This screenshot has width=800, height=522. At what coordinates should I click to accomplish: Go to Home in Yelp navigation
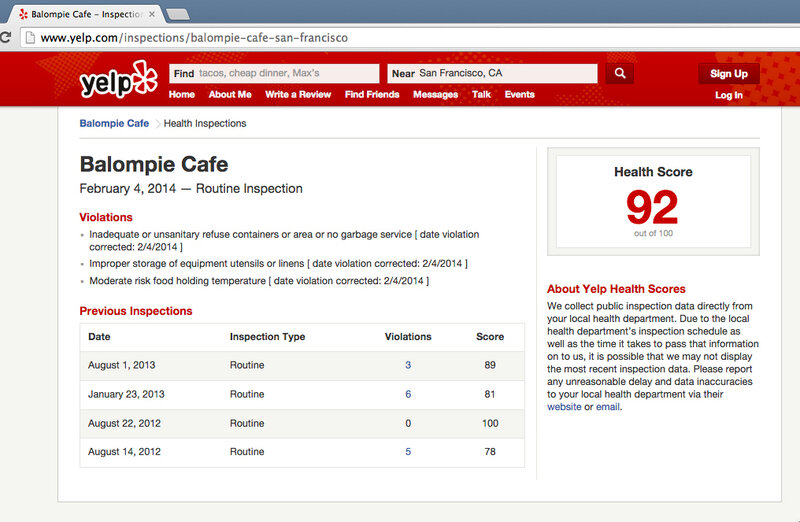pyautogui.click(x=182, y=94)
